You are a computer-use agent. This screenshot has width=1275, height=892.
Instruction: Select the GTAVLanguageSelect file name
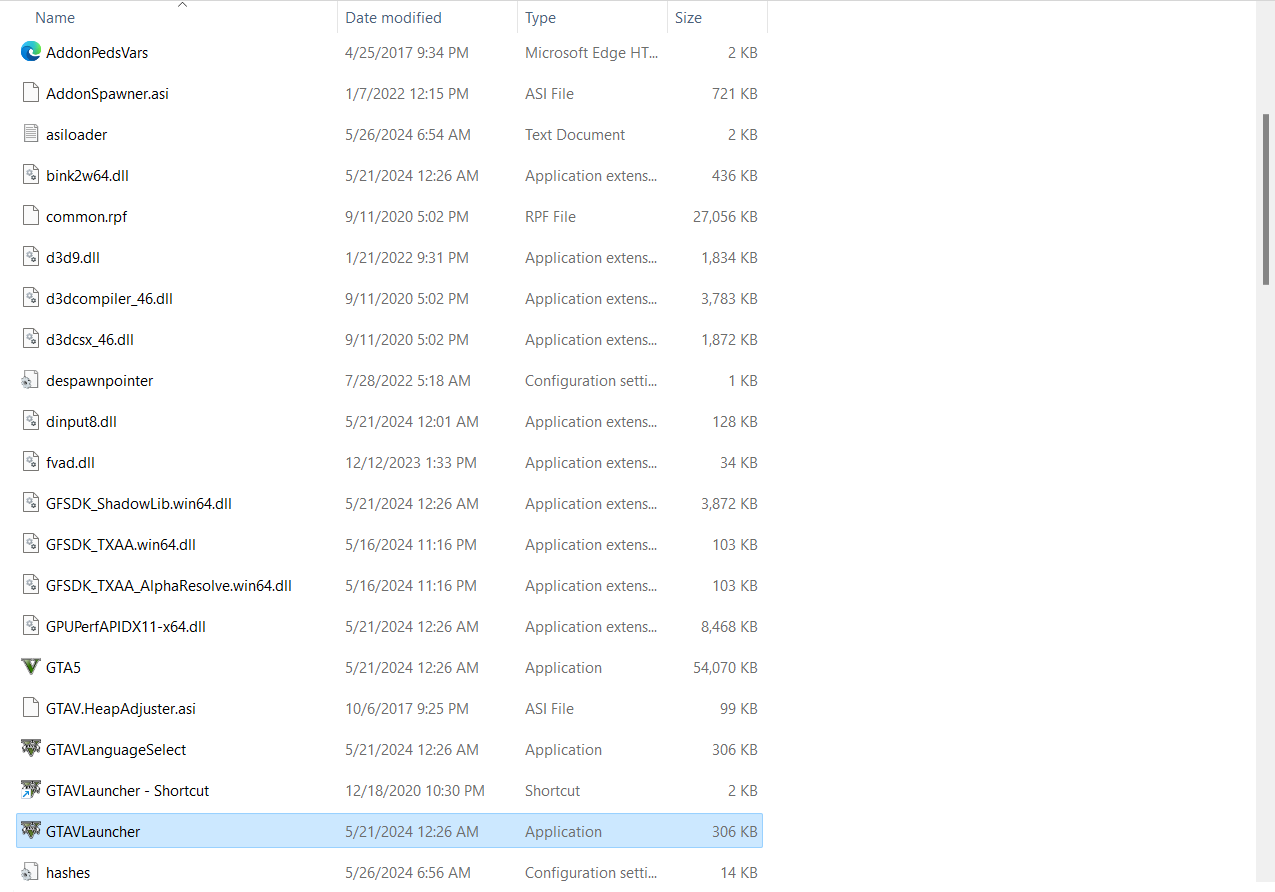tap(116, 749)
